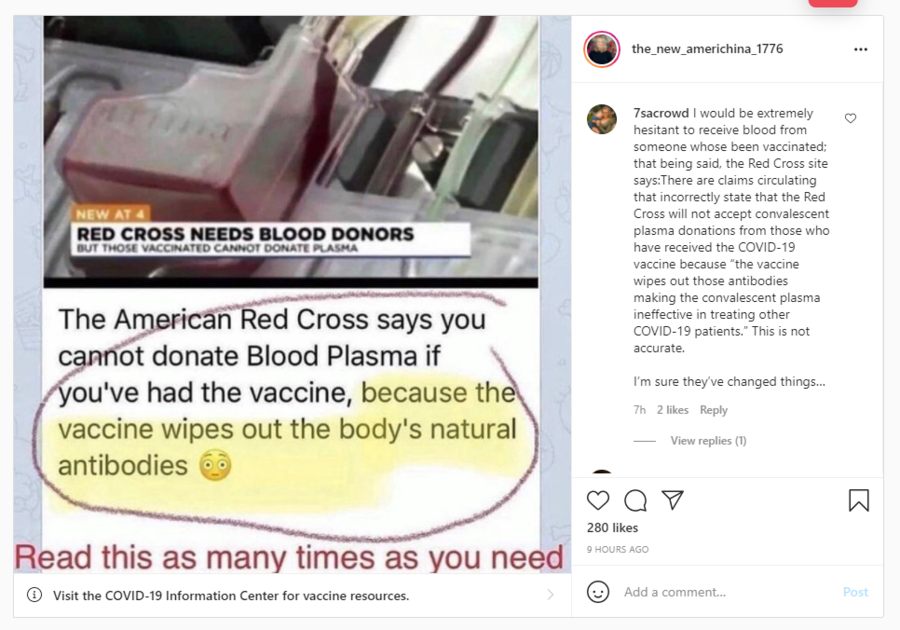This screenshot has height=630, width=900.
Task: Save post with bookmark icon
Action: click(859, 500)
